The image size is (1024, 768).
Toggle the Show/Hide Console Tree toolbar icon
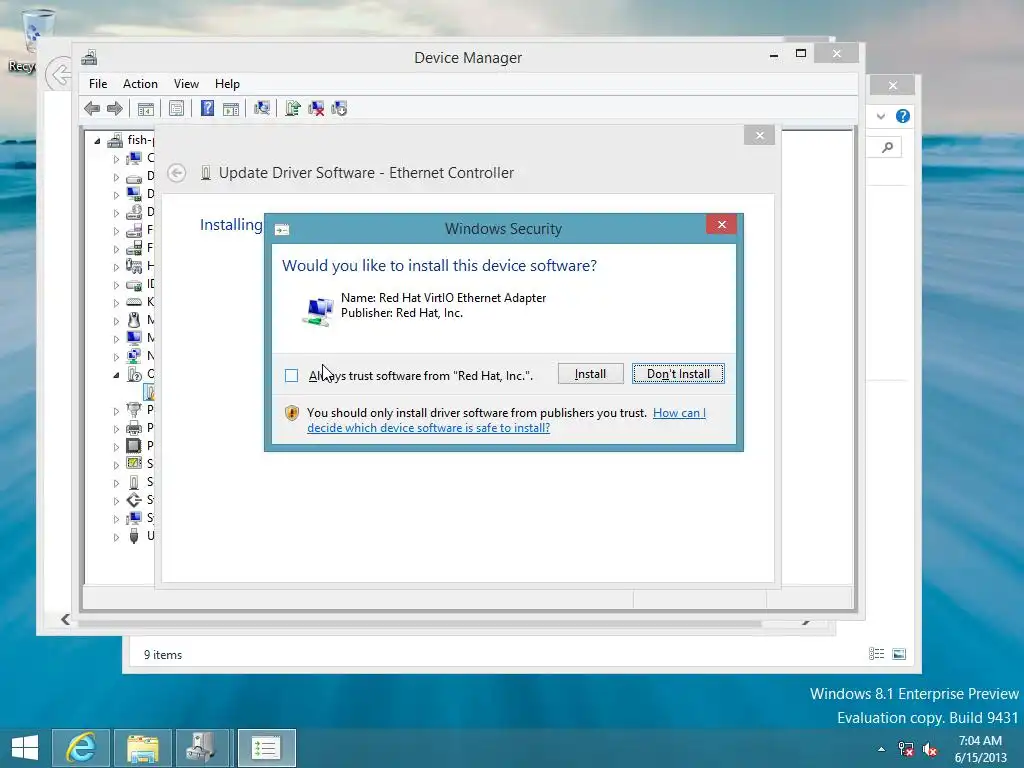146,108
